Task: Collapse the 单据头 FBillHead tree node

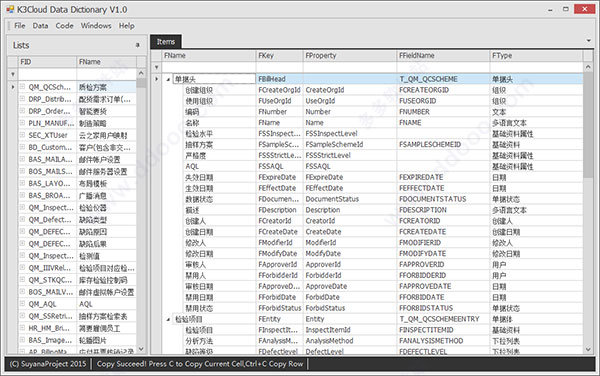Action: click(168, 79)
